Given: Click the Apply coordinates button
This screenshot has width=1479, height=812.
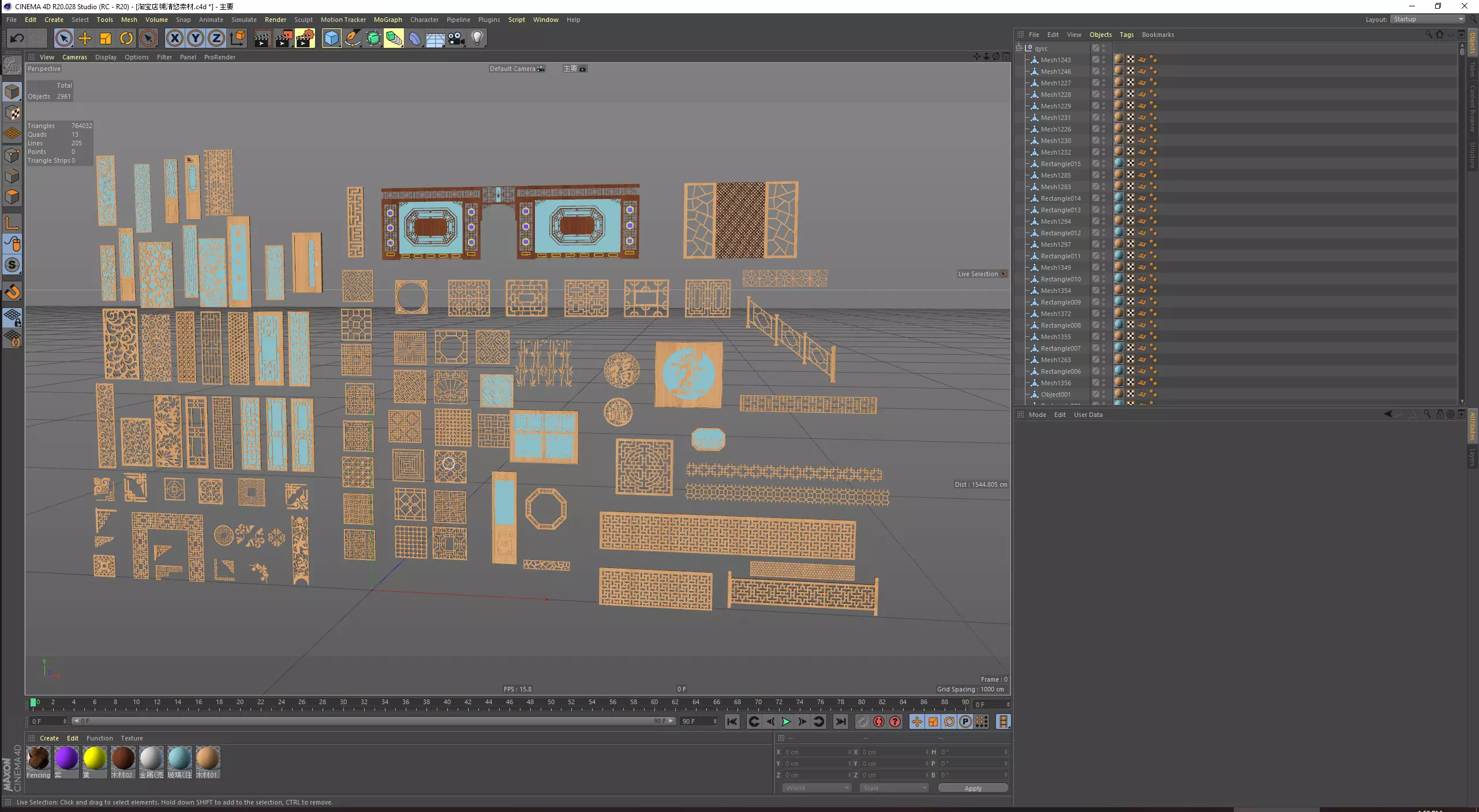Looking at the screenshot, I should coord(972,788).
